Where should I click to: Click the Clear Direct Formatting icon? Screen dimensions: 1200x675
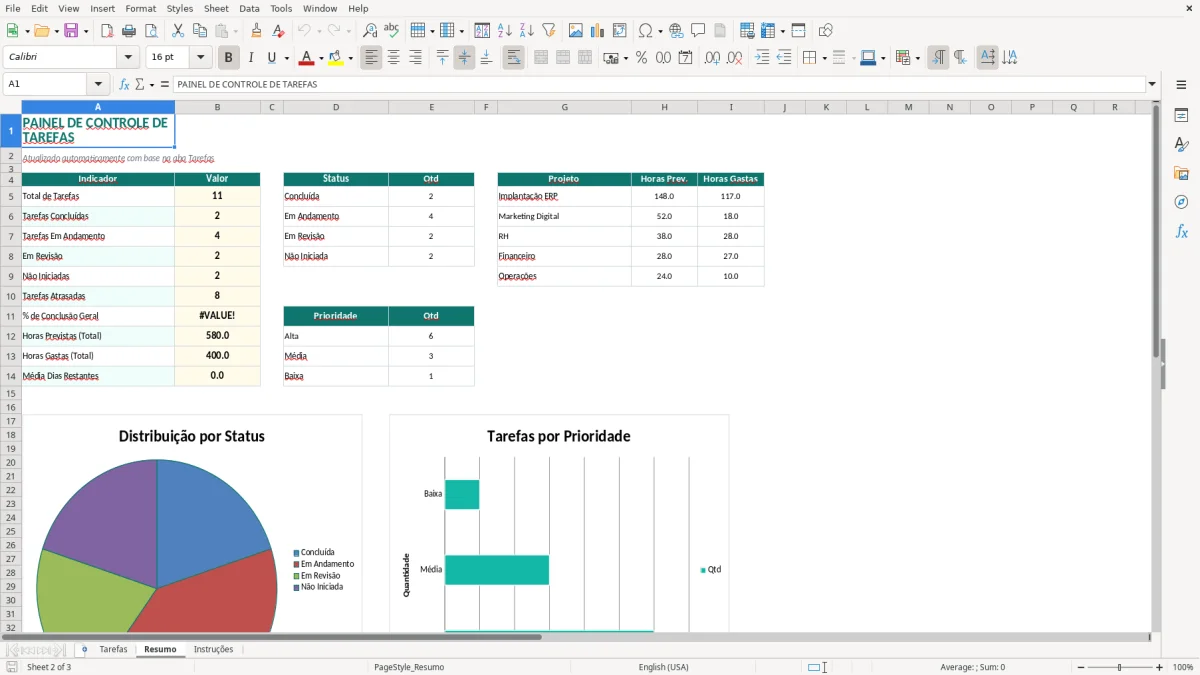point(278,31)
